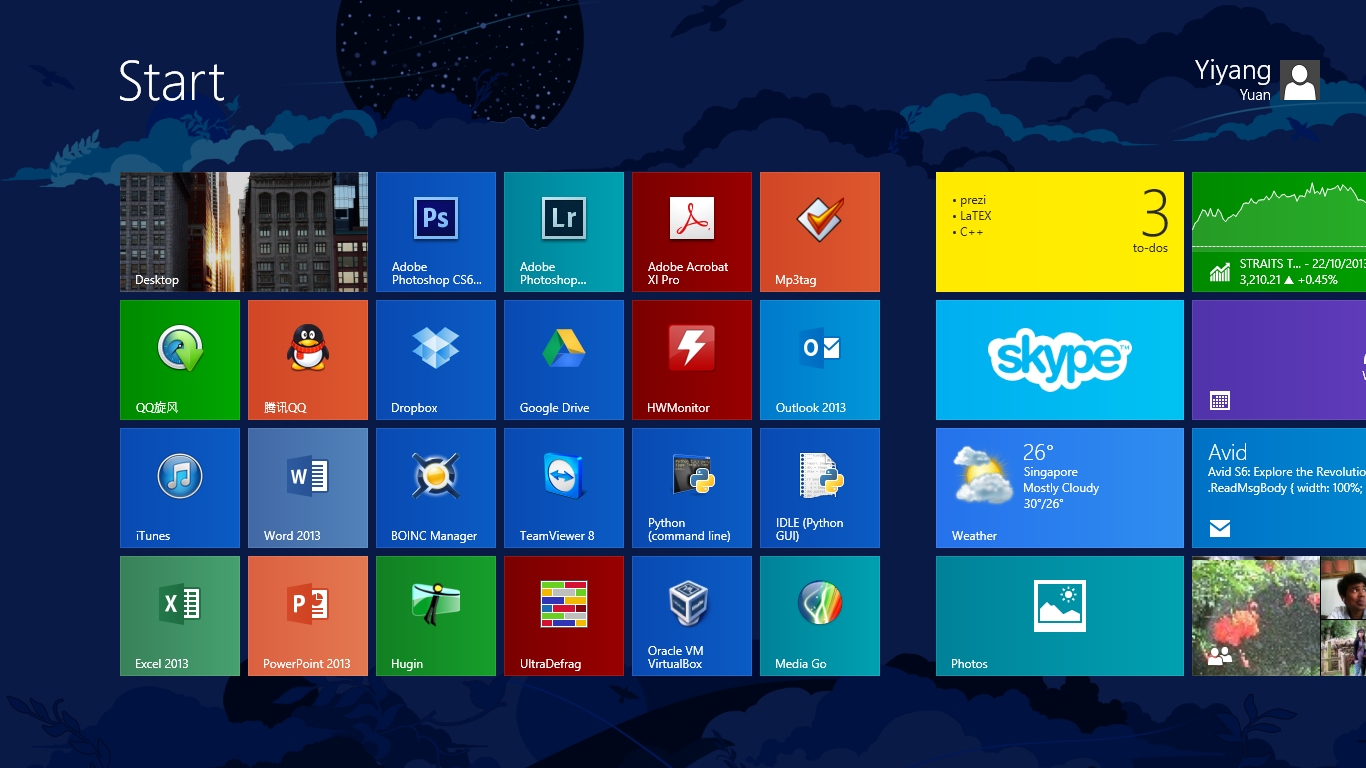This screenshot has width=1366, height=768.
Task: Open the Mail tile showing Avid
Action: pyautogui.click(x=1279, y=488)
